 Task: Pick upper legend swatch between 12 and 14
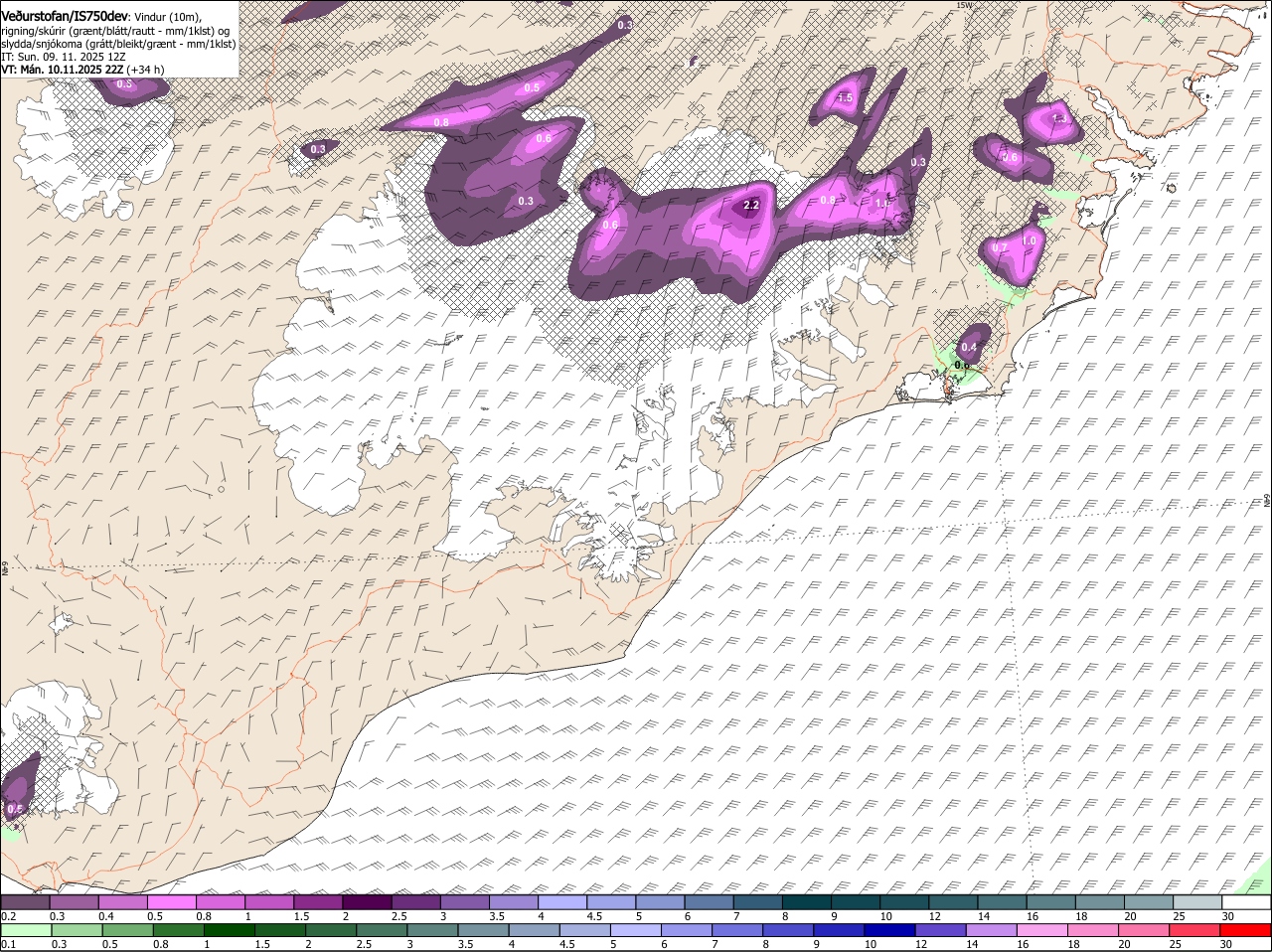point(954,902)
